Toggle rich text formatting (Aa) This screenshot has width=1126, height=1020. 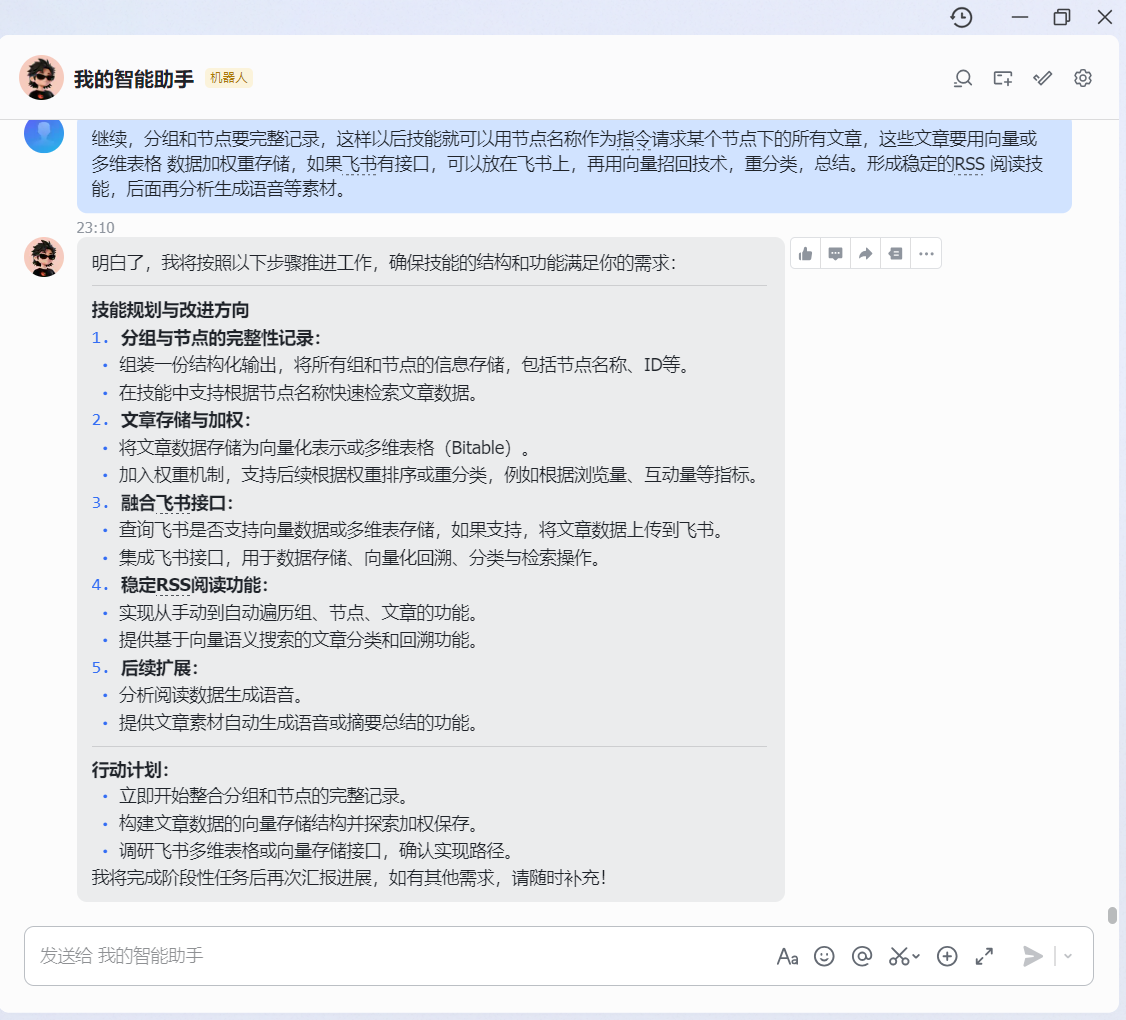[x=787, y=957]
